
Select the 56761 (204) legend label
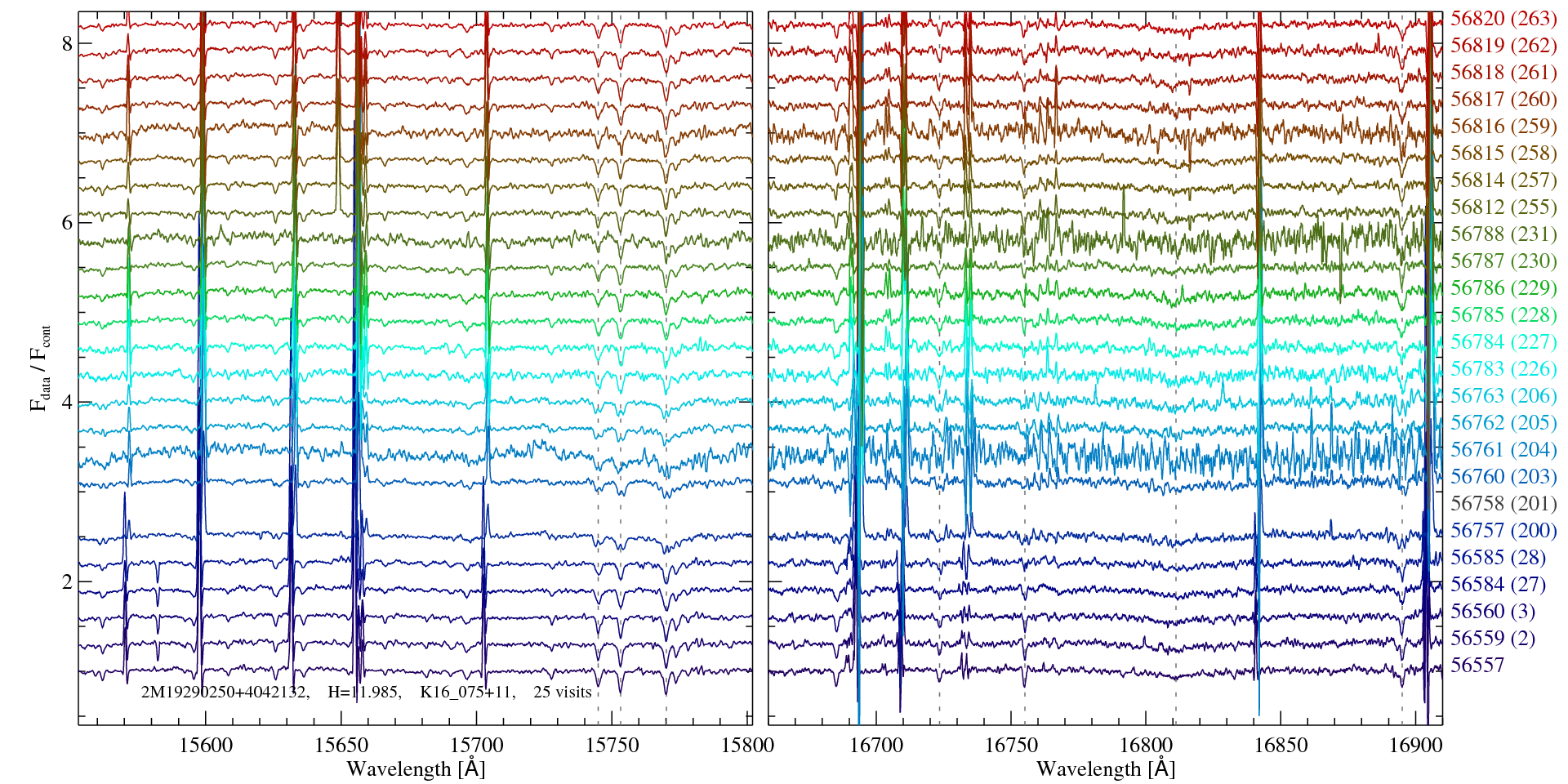[1503, 450]
